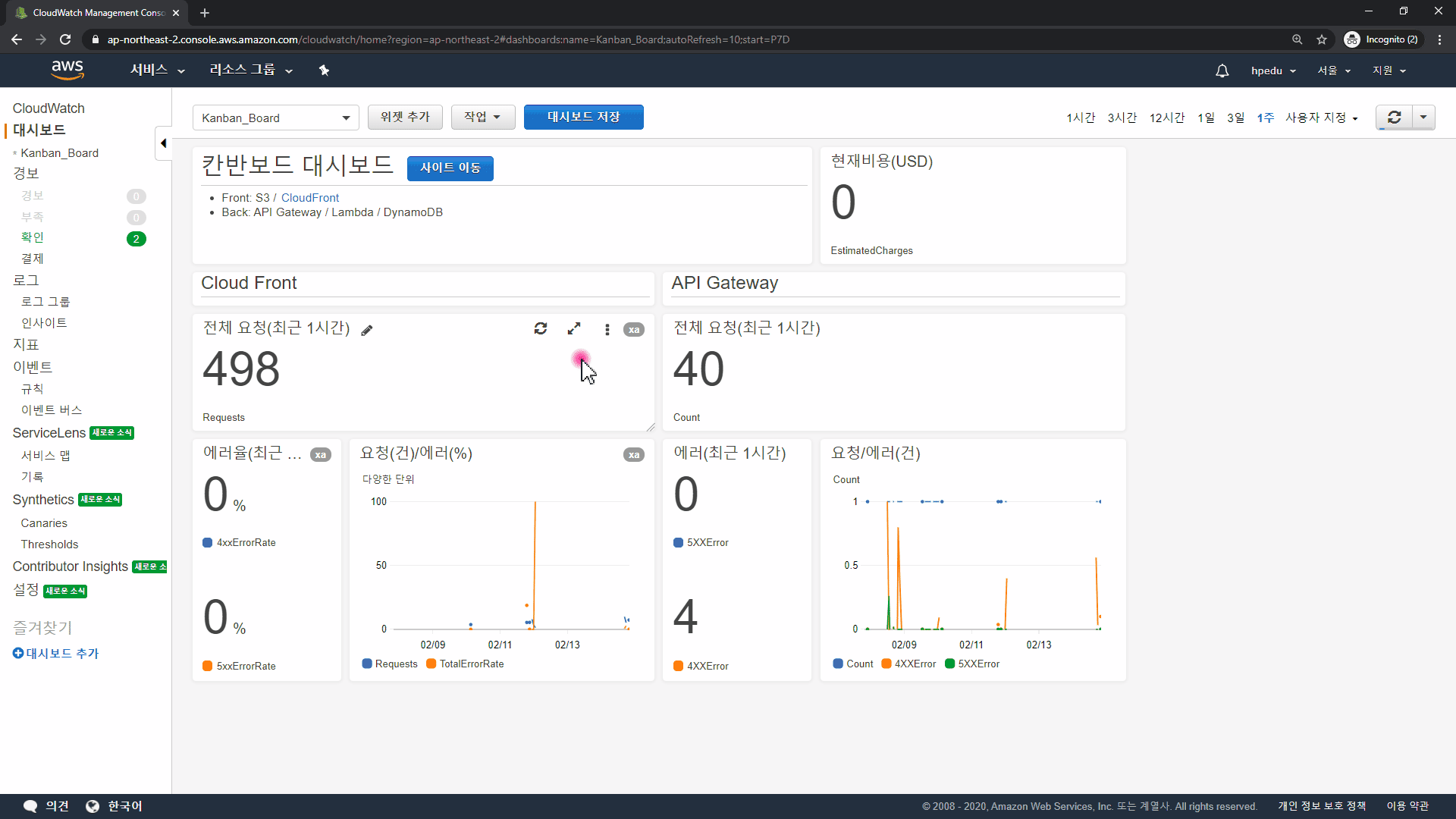Open the widget actions three-dot menu
The height and width of the screenshot is (819, 1456).
coord(607,329)
